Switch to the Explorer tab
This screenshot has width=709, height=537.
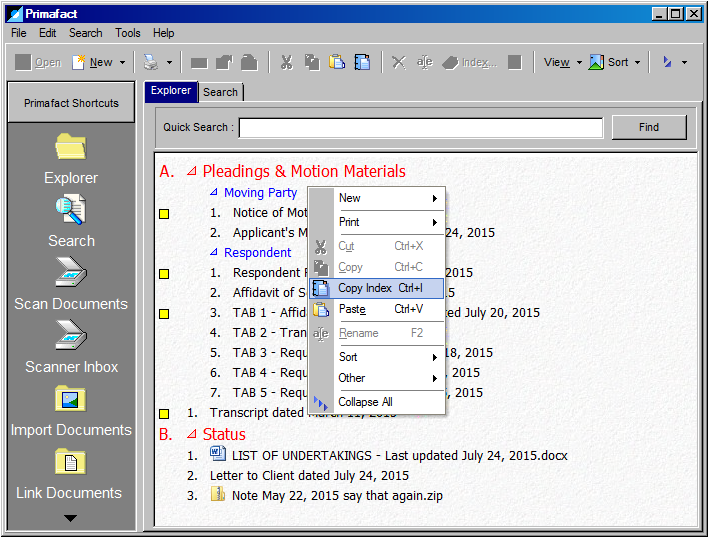pos(171,91)
